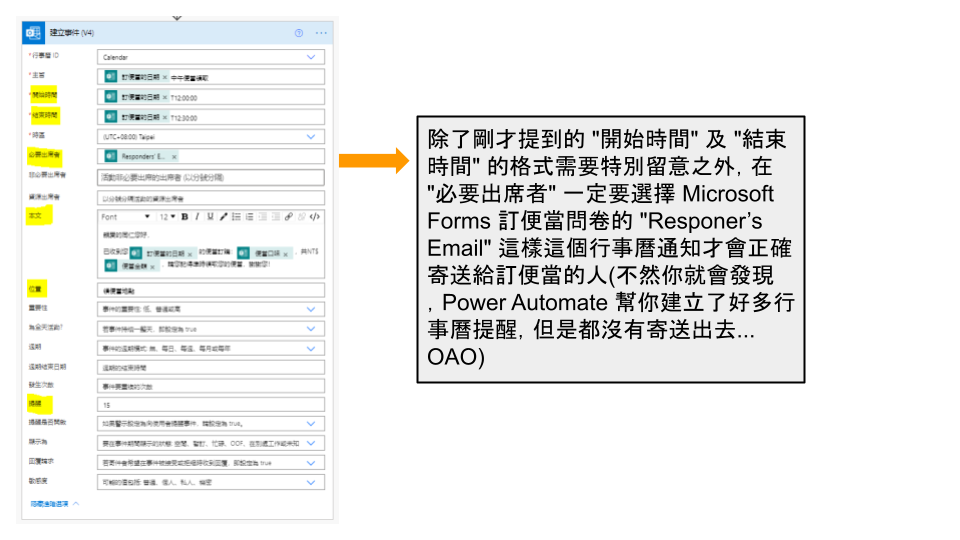Remove the date token in the start time field
This screenshot has width=960, height=540.
click(165, 97)
